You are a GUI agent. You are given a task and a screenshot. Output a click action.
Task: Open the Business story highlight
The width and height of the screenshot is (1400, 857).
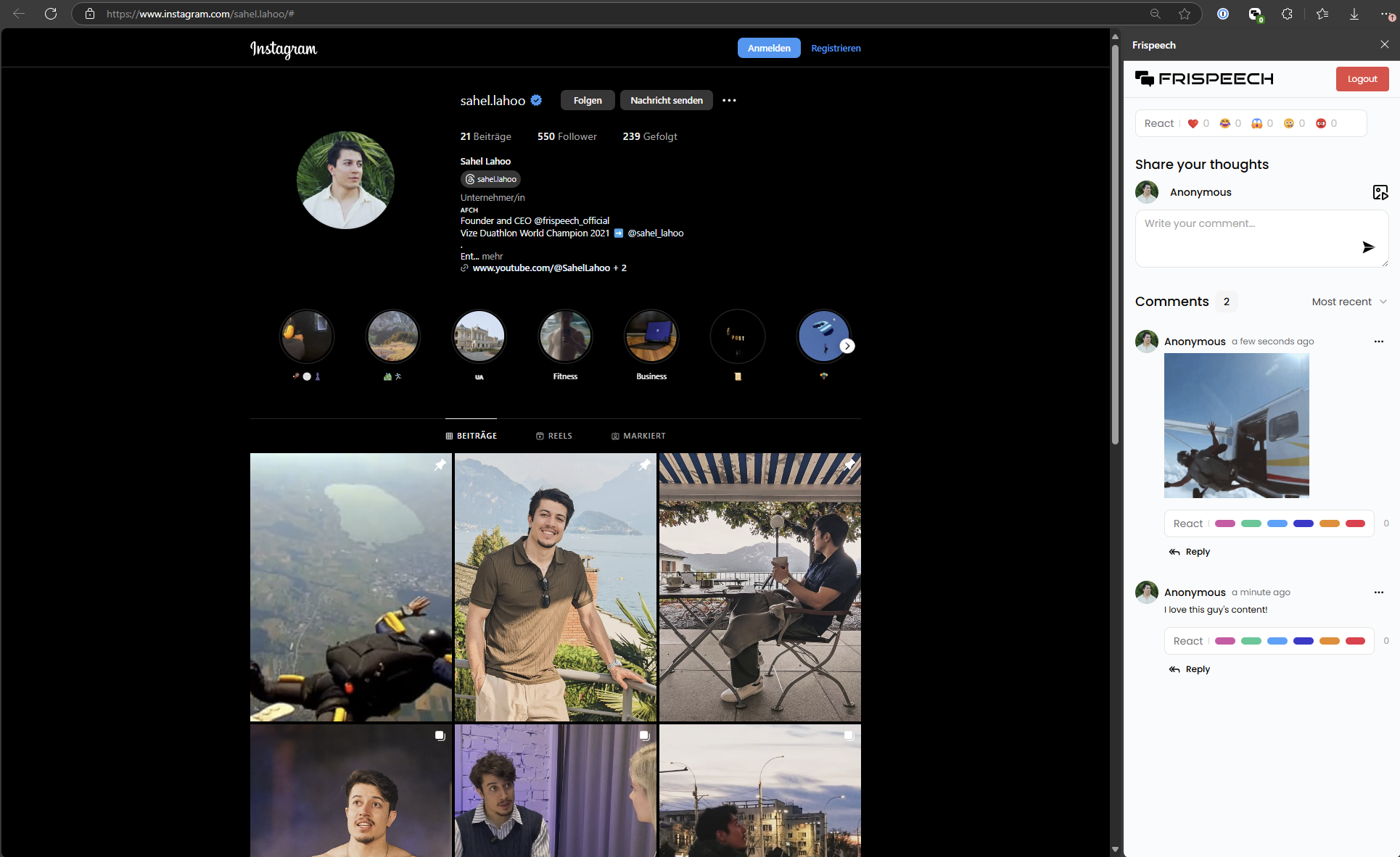651,337
